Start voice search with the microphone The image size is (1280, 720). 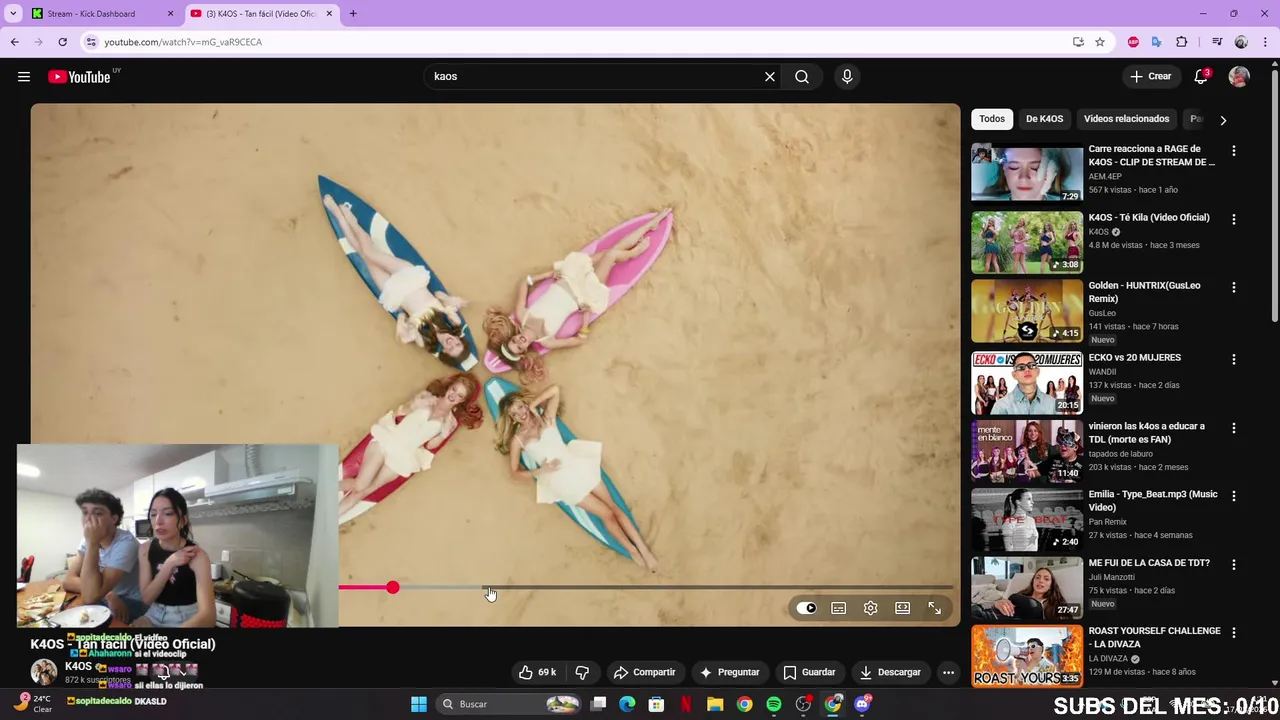pyautogui.click(x=847, y=77)
